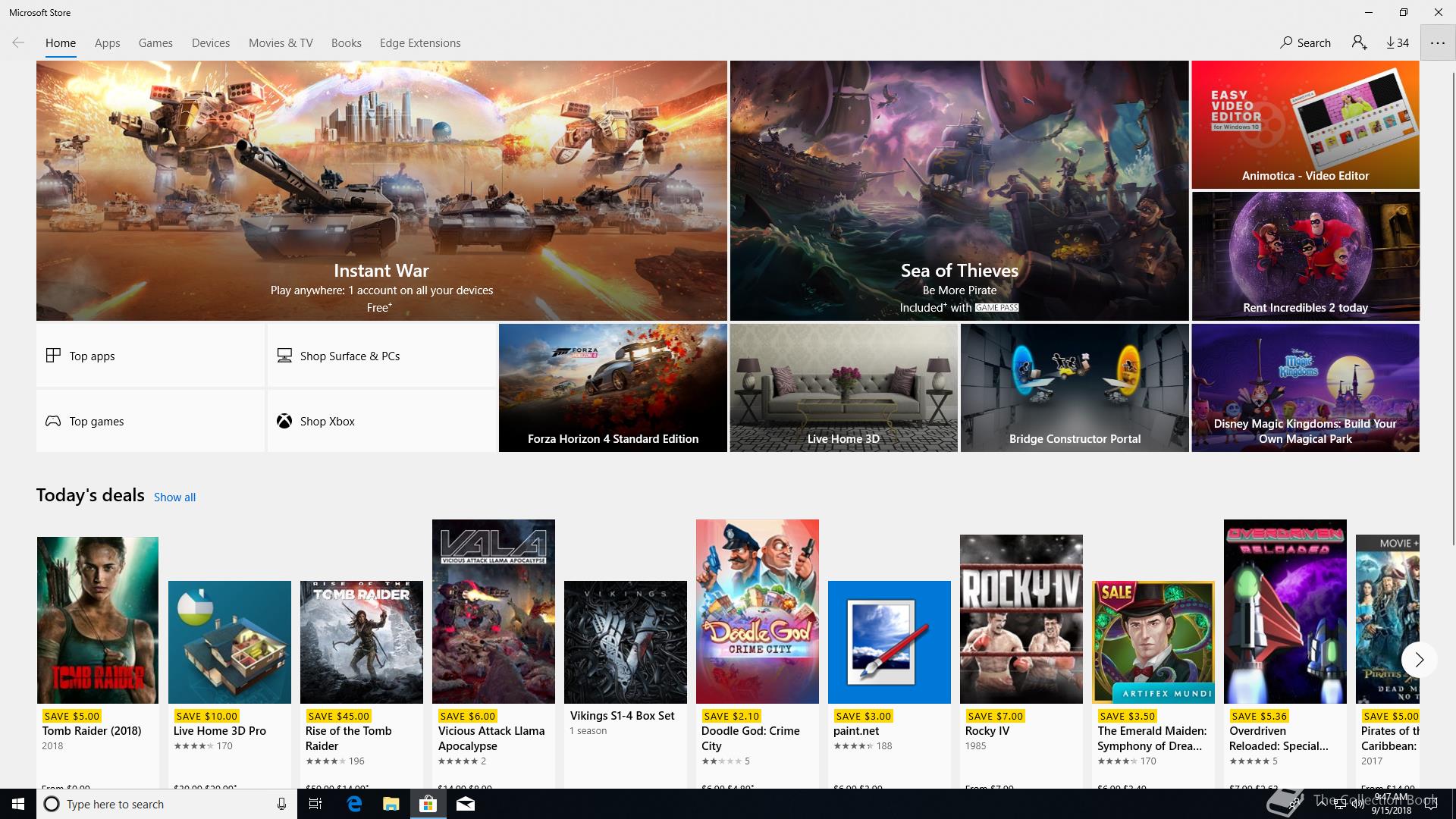
Task: Open Pirates of the Caribbean movie cover
Action: point(1388,619)
